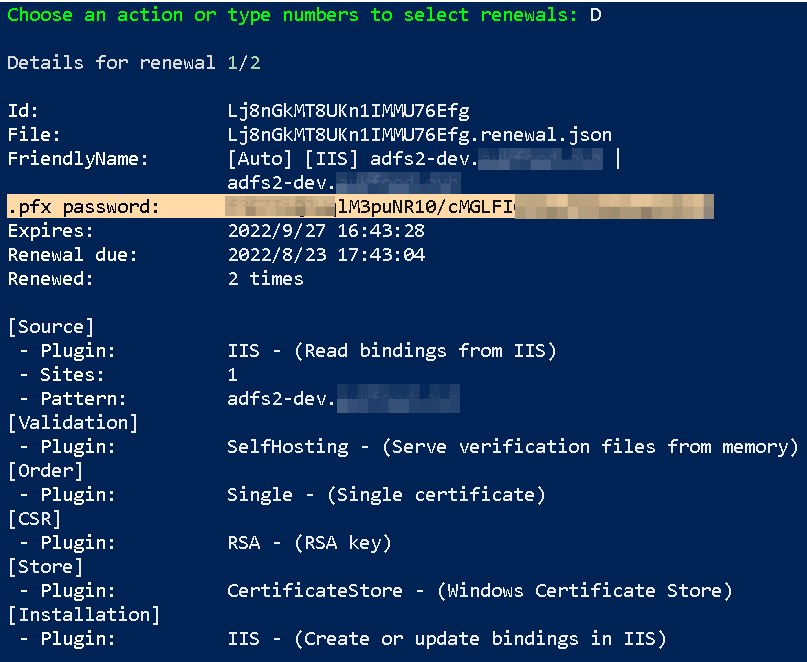Click 'Read bindings from IIS' plugin text
807x662 pixels.
click(425, 351)
